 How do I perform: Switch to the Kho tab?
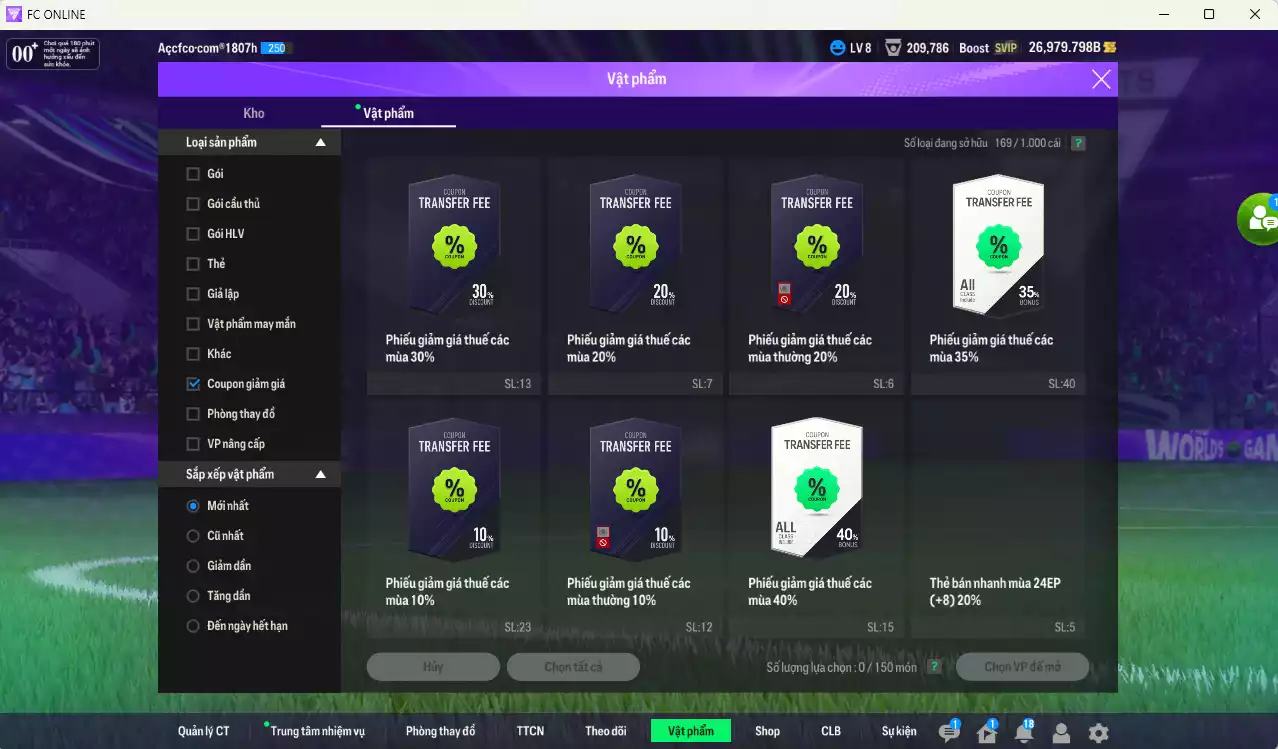coord(254,113)
